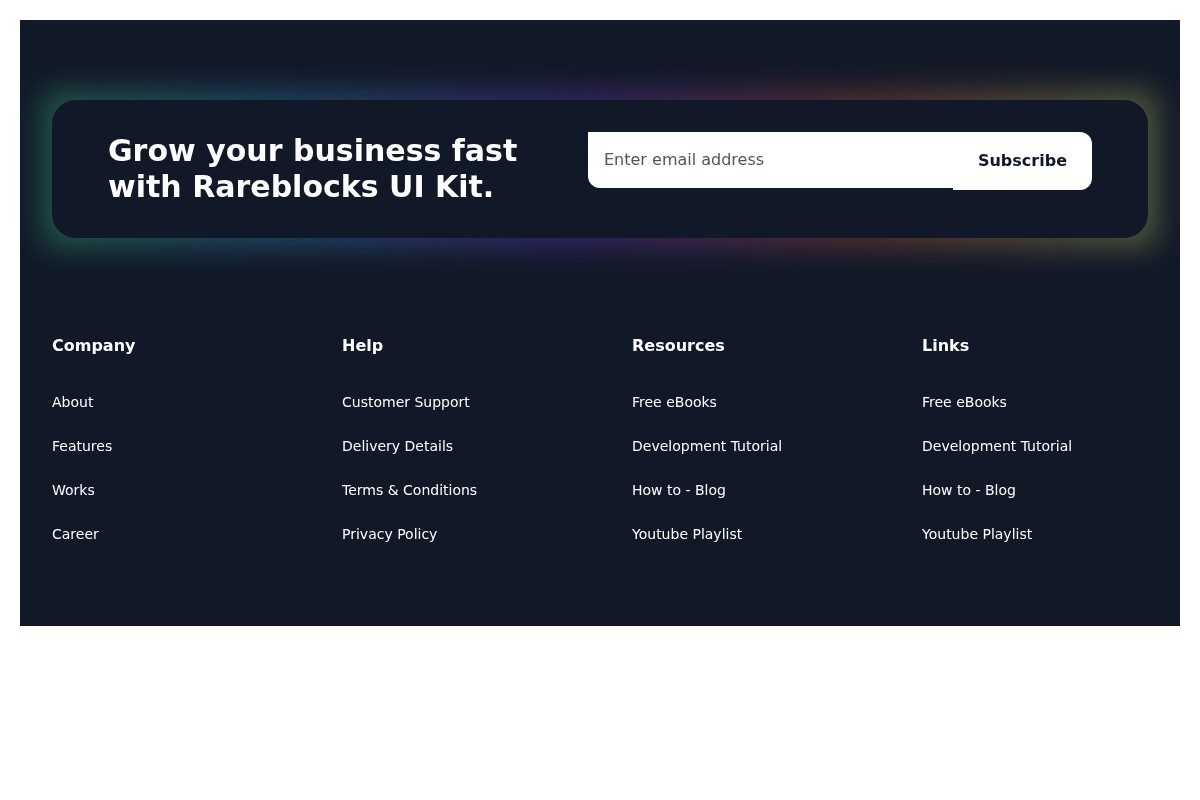Open Delivery Details in the Help column

point(397,446)
